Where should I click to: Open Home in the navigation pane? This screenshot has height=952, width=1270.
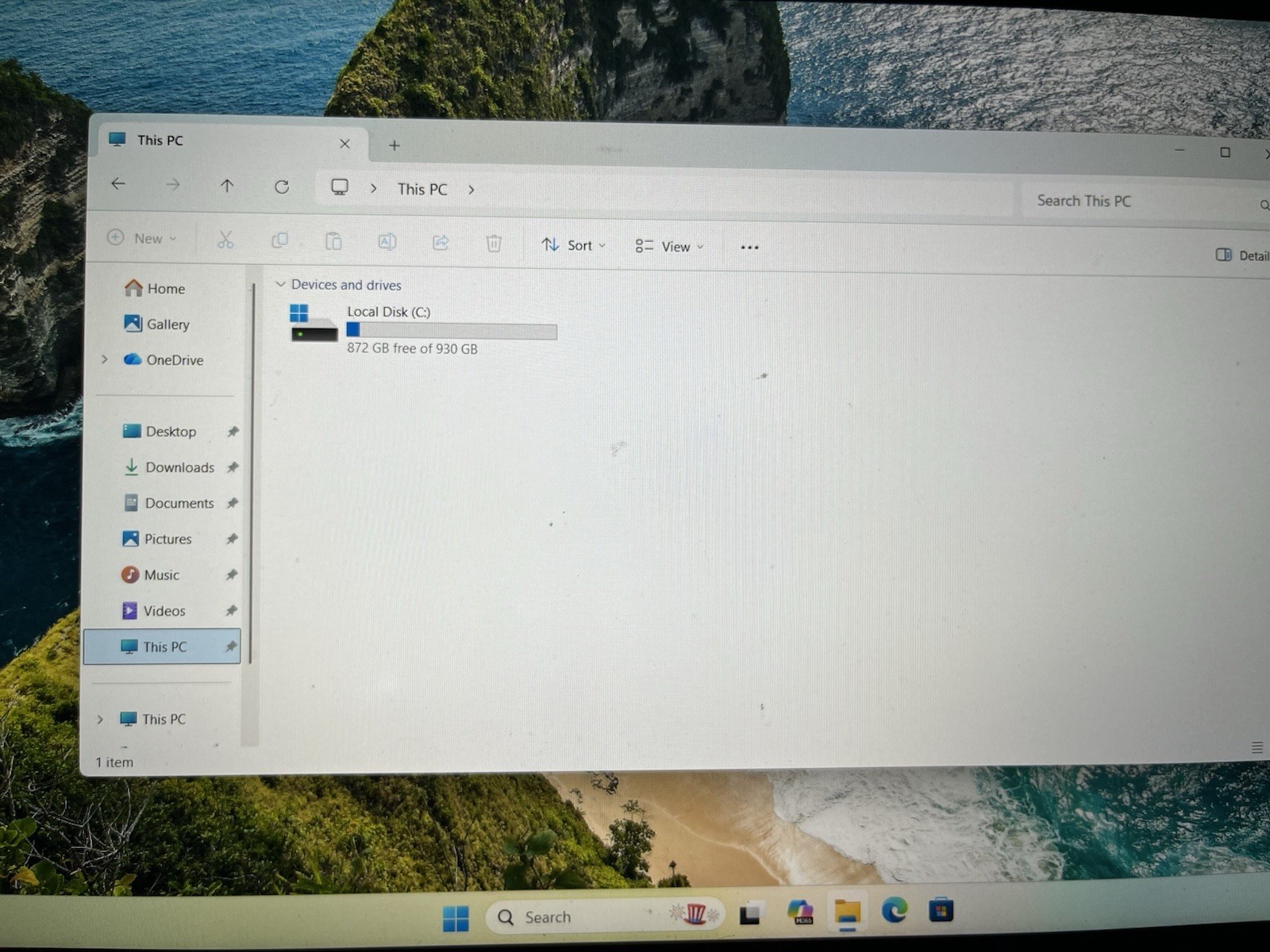coord(155,288)
